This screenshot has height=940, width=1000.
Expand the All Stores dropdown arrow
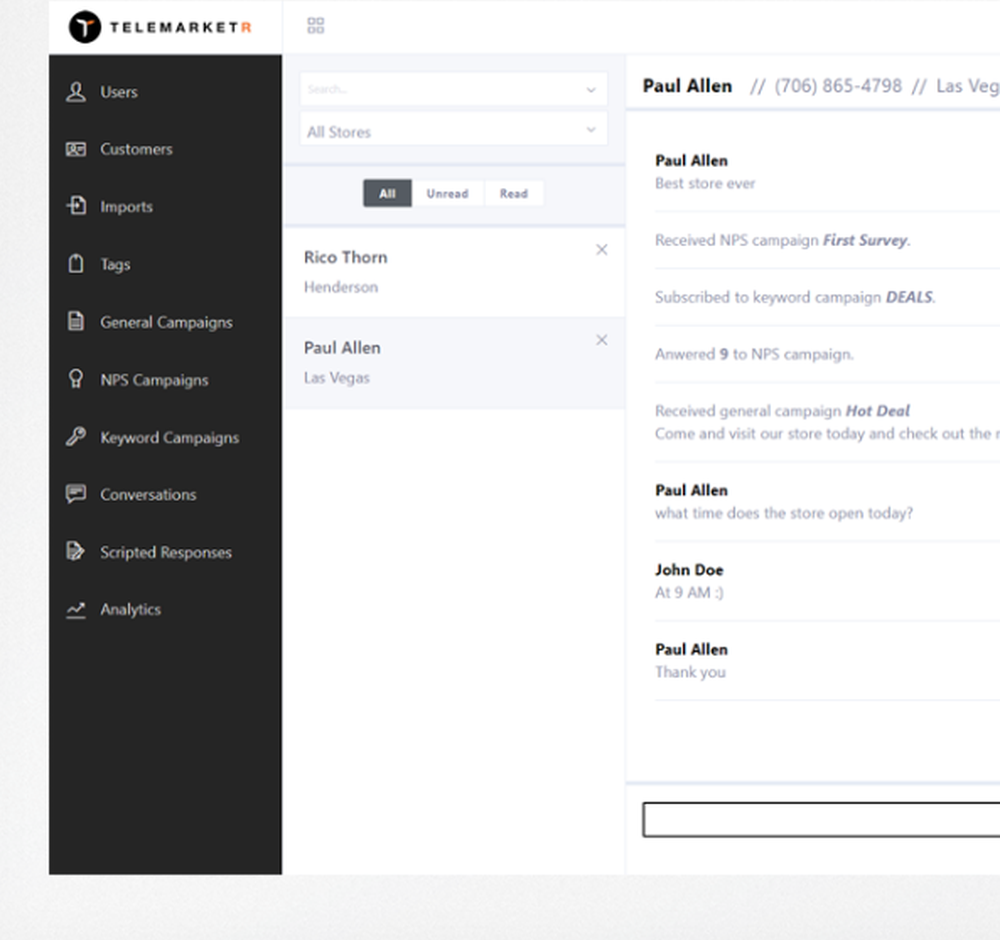tap(591, 130)
